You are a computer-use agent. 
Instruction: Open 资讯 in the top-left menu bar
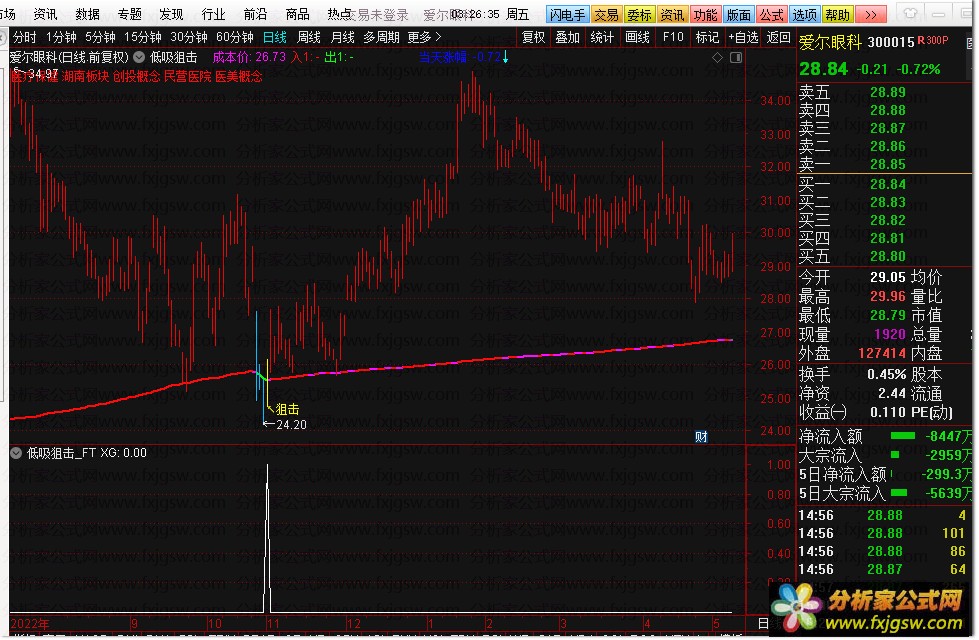point(45,14)
